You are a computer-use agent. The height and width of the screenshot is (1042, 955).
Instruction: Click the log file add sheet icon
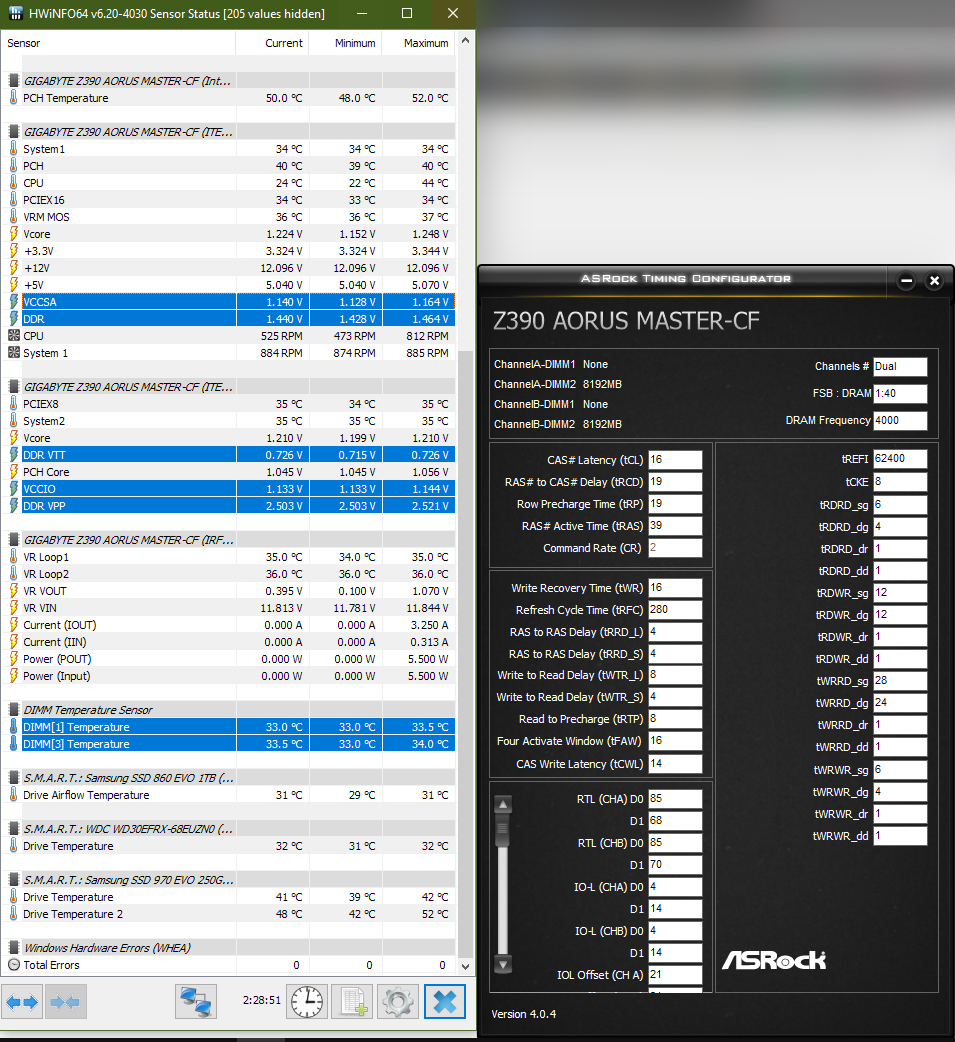point(353,1001)
